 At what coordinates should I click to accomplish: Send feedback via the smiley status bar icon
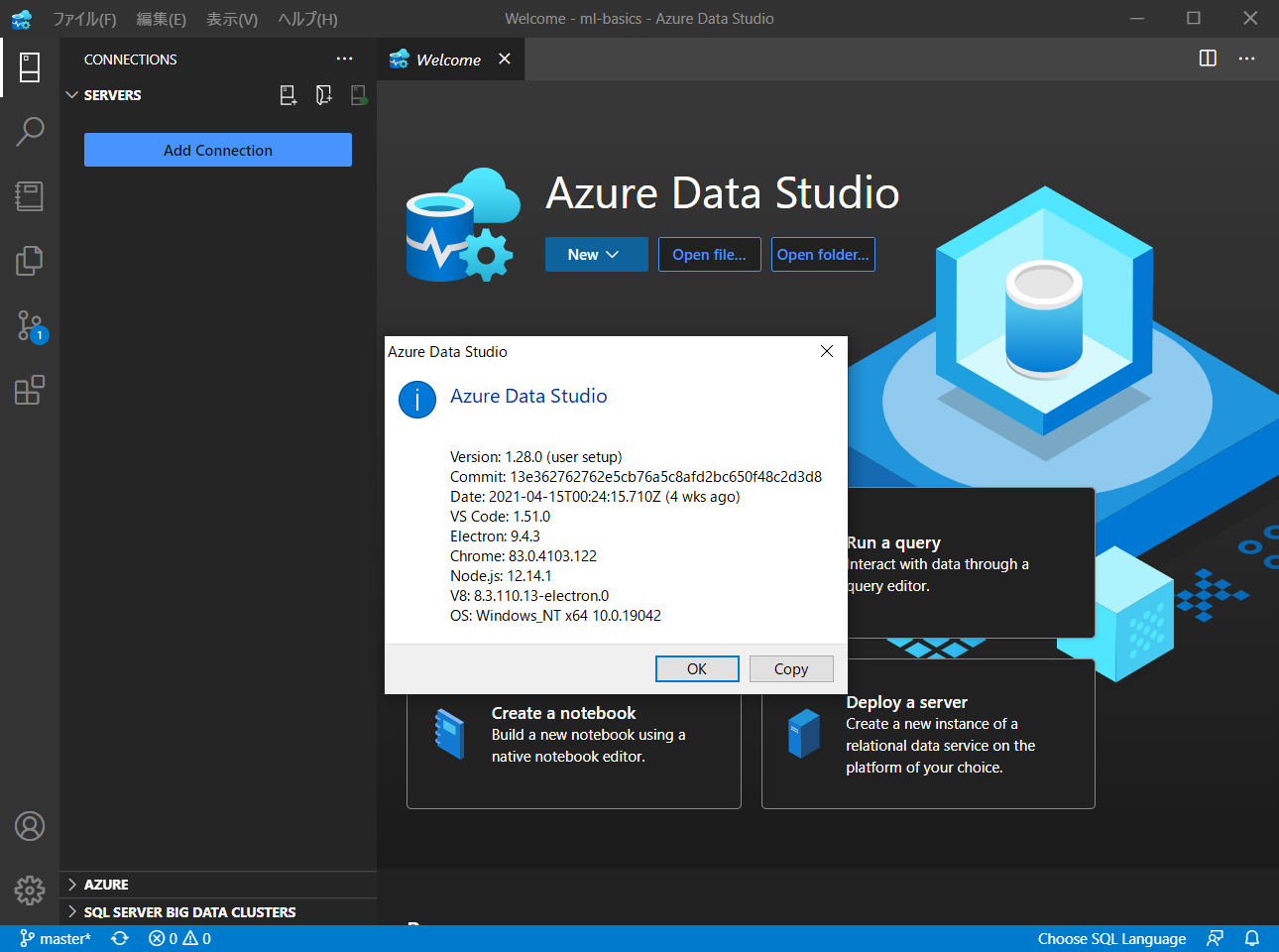tap(1216, 938)
